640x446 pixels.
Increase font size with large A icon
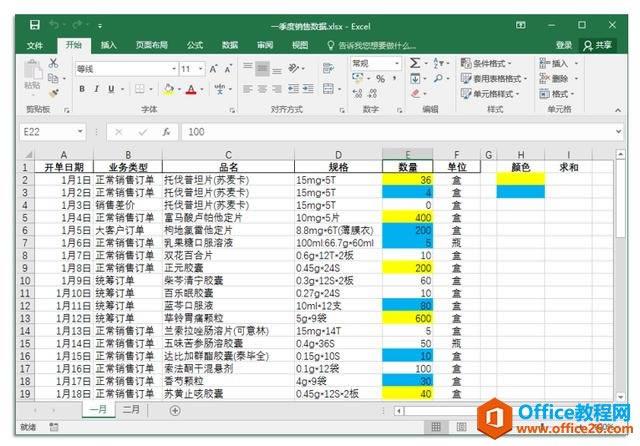click(x=213, y=69)
